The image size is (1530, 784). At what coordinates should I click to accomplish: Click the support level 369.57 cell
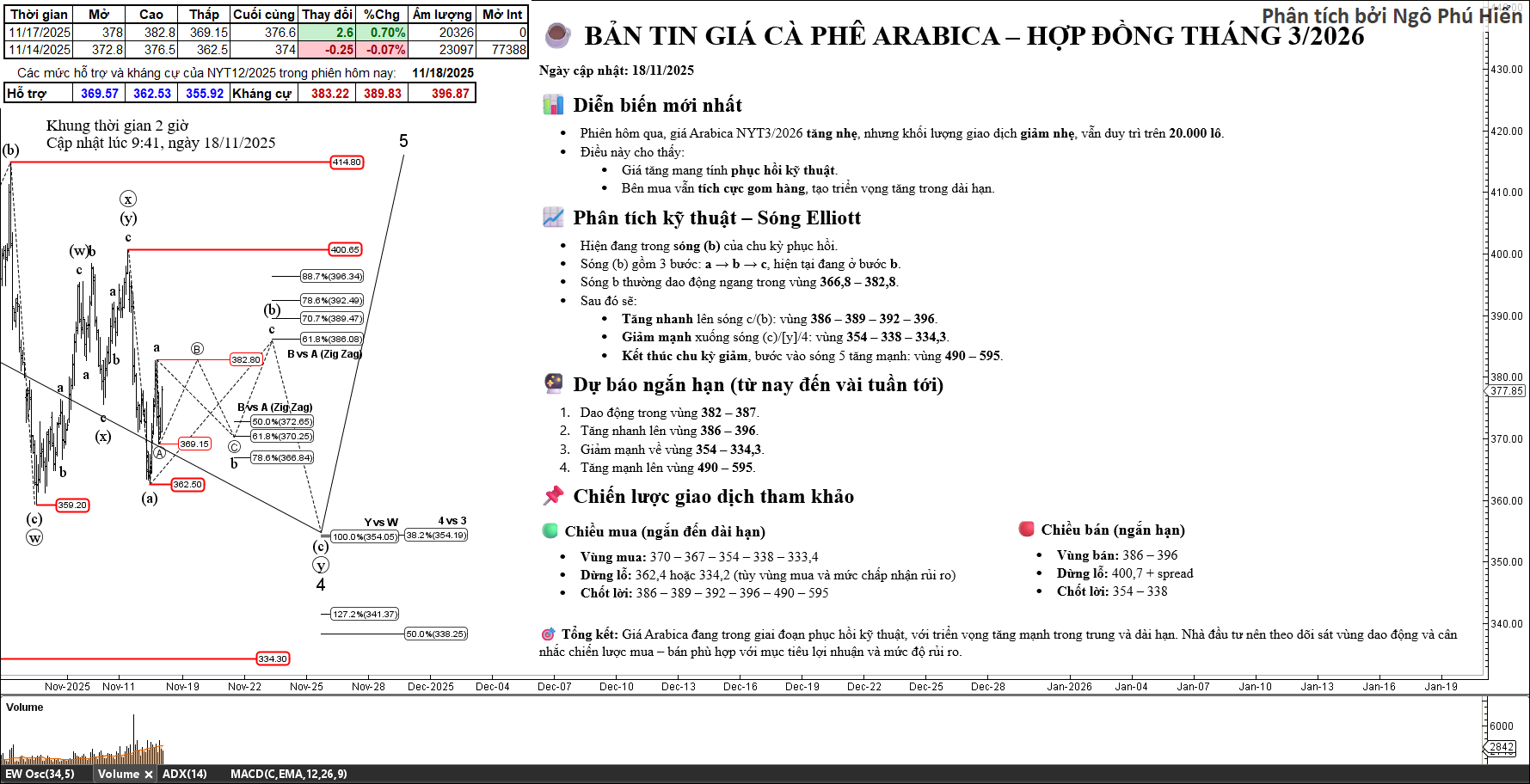[x=100, y=94]
